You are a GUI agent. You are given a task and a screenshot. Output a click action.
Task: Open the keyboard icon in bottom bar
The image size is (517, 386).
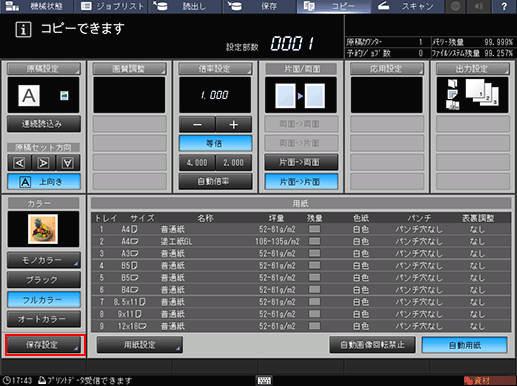(x=265, y=380)
